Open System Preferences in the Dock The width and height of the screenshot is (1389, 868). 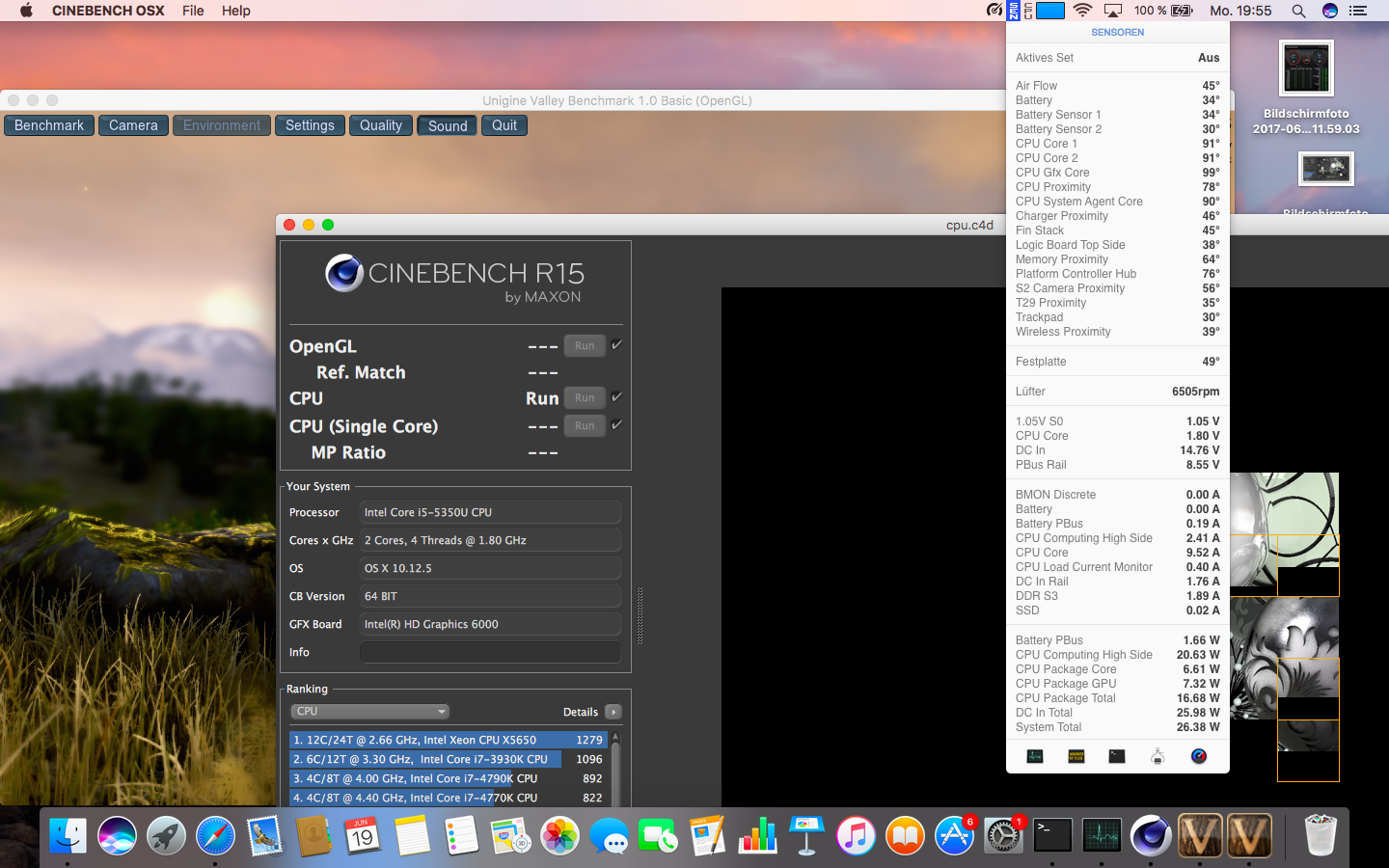coord(1003,835)
